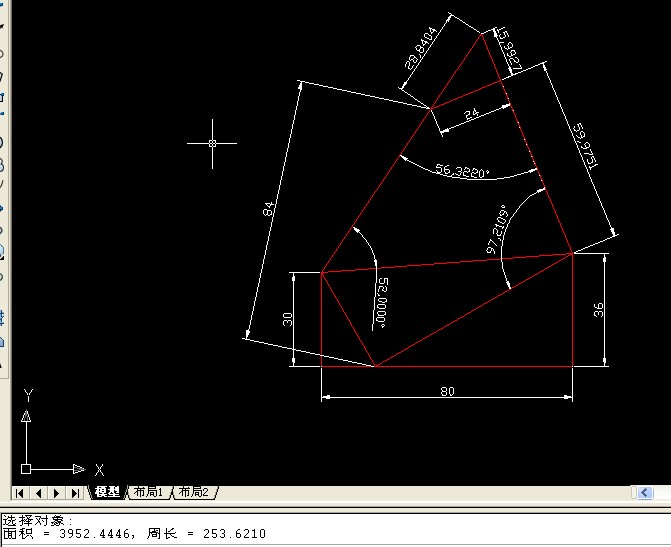
Task: Click the horizontal scrollbar left arrow
Action: 645,493
